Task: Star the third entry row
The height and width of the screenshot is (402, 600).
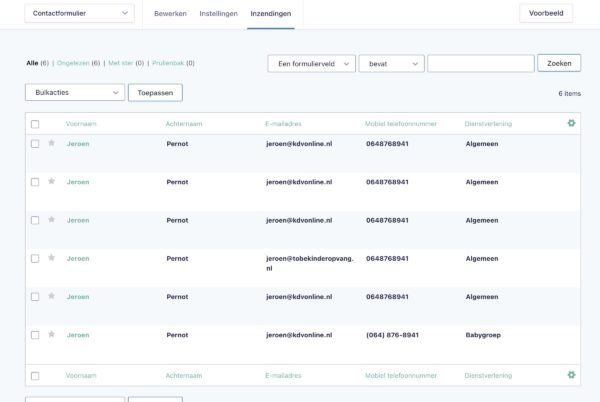Action: (x=51, y=219)
